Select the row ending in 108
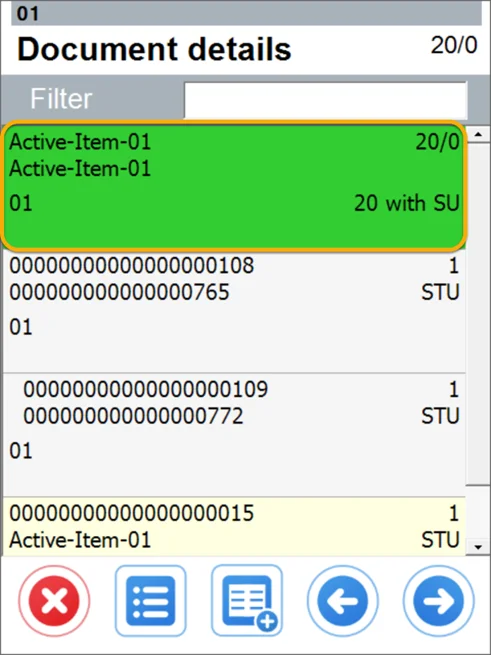Screen dimensions: 491x655 tap(234, 312)
